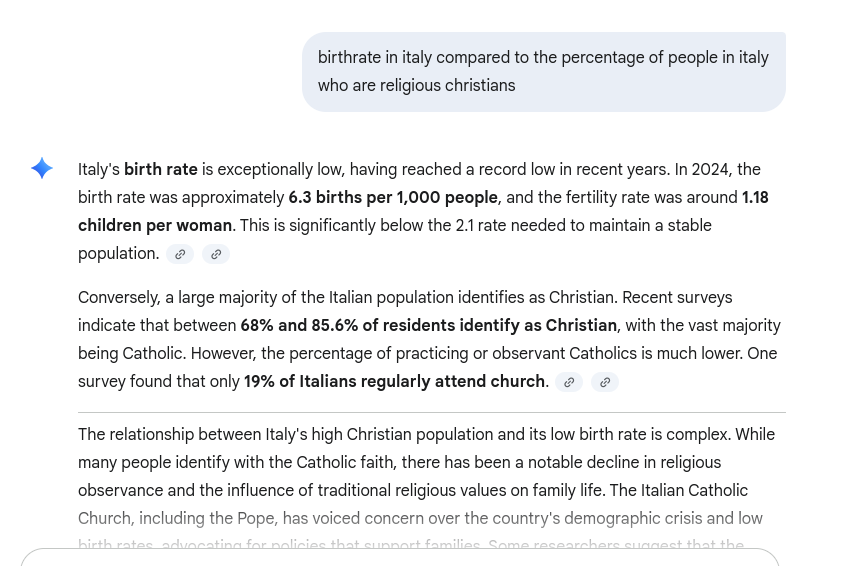
Task: Click the Gemini sparkle icon
Action: pos(42,168)
